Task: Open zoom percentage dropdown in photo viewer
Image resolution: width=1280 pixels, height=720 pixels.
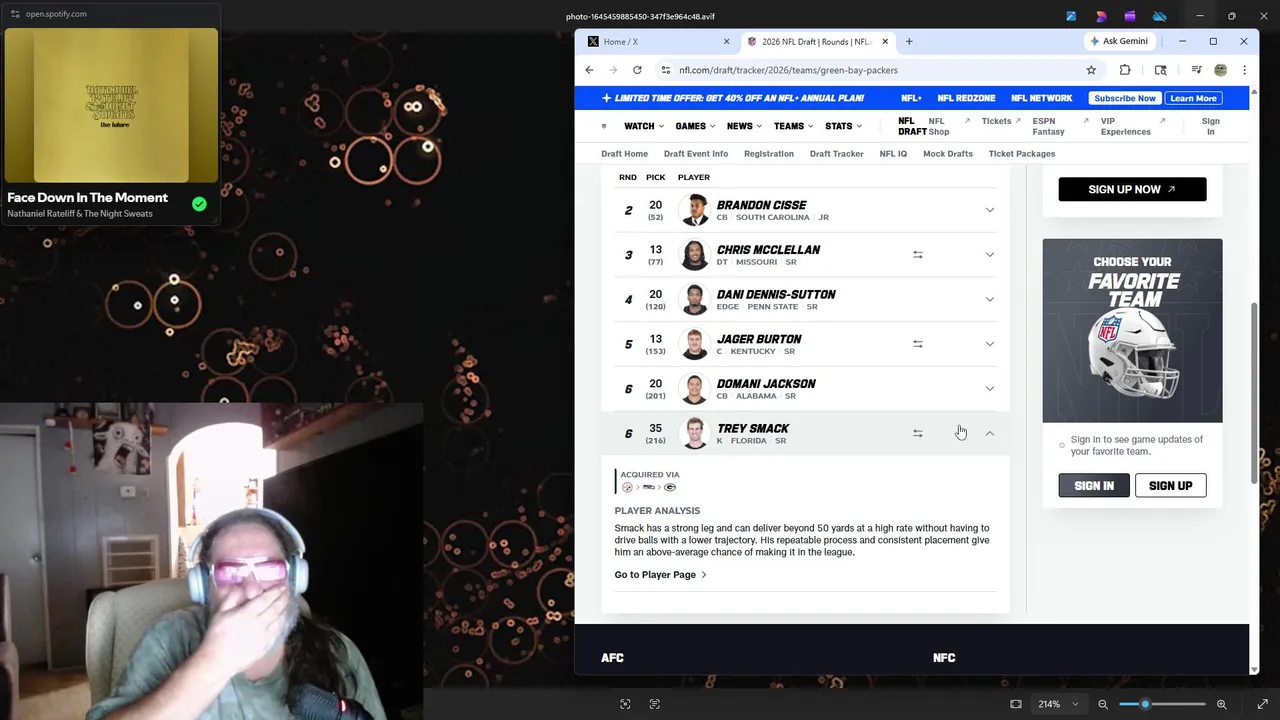Action: (1058, 704)
